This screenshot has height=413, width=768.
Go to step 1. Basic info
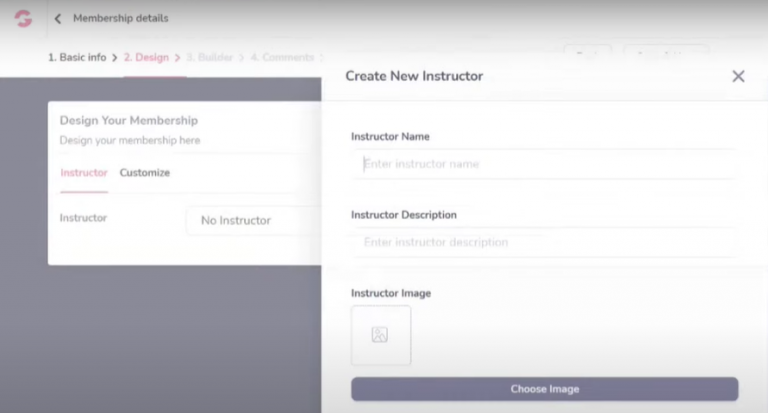click(77, 58)
